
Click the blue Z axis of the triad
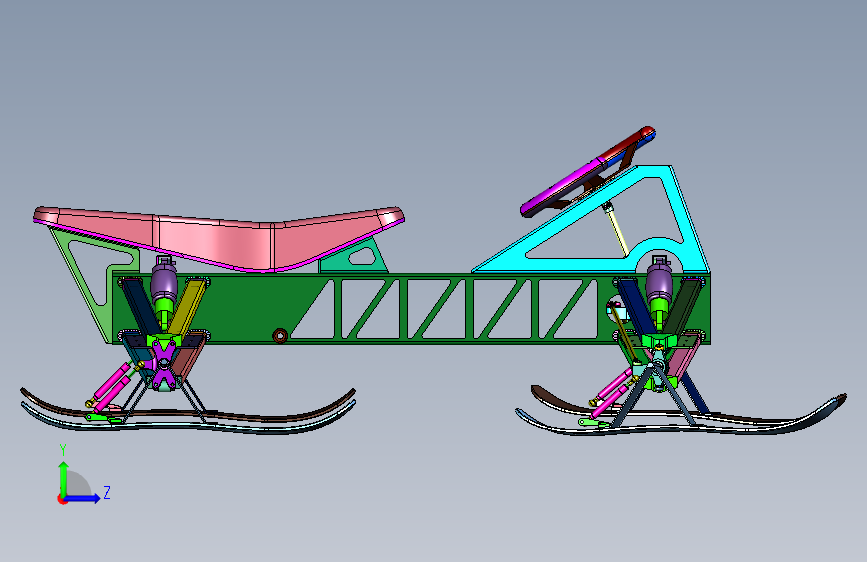pos(84,498)
